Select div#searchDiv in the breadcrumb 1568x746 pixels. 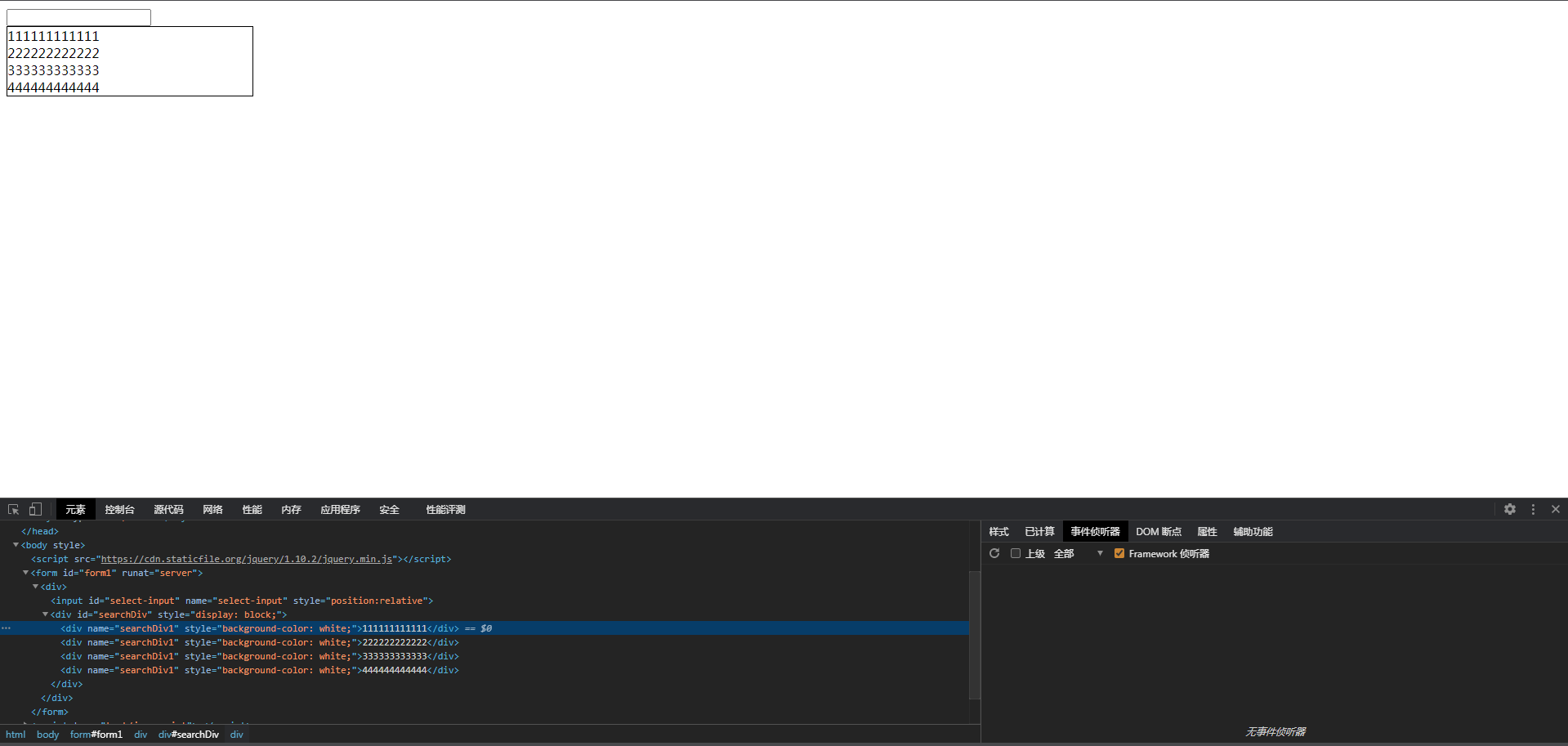(x=188, y=735)
